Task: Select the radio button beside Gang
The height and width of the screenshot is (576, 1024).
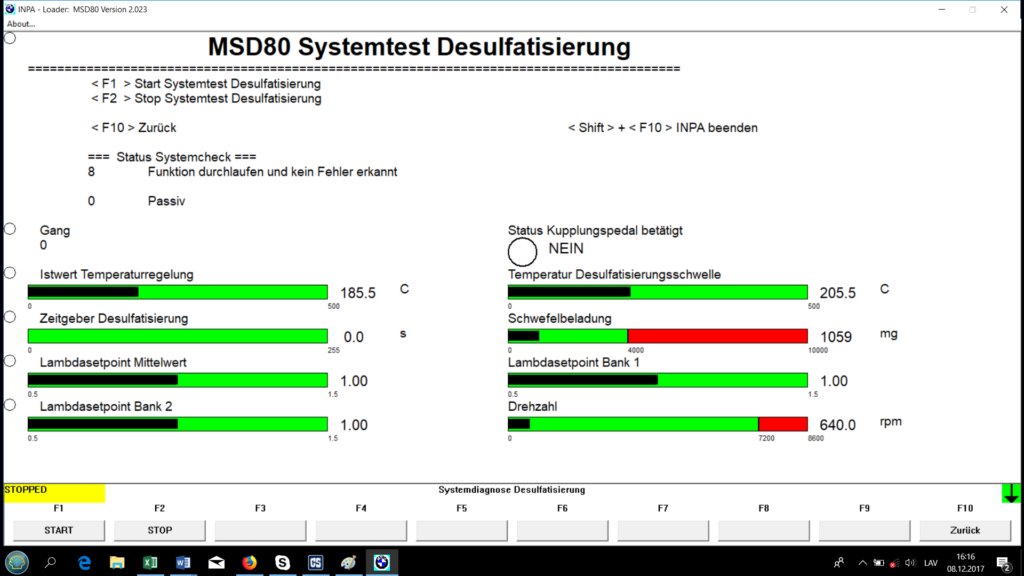Action: (x=10, y=229)
